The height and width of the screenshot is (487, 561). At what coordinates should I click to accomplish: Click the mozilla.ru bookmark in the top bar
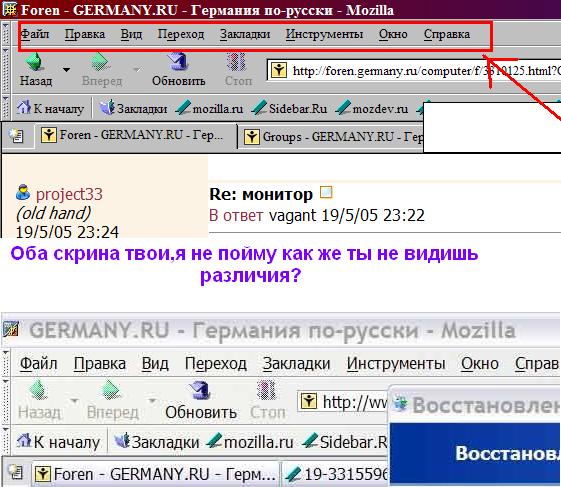tap(210, 108)
